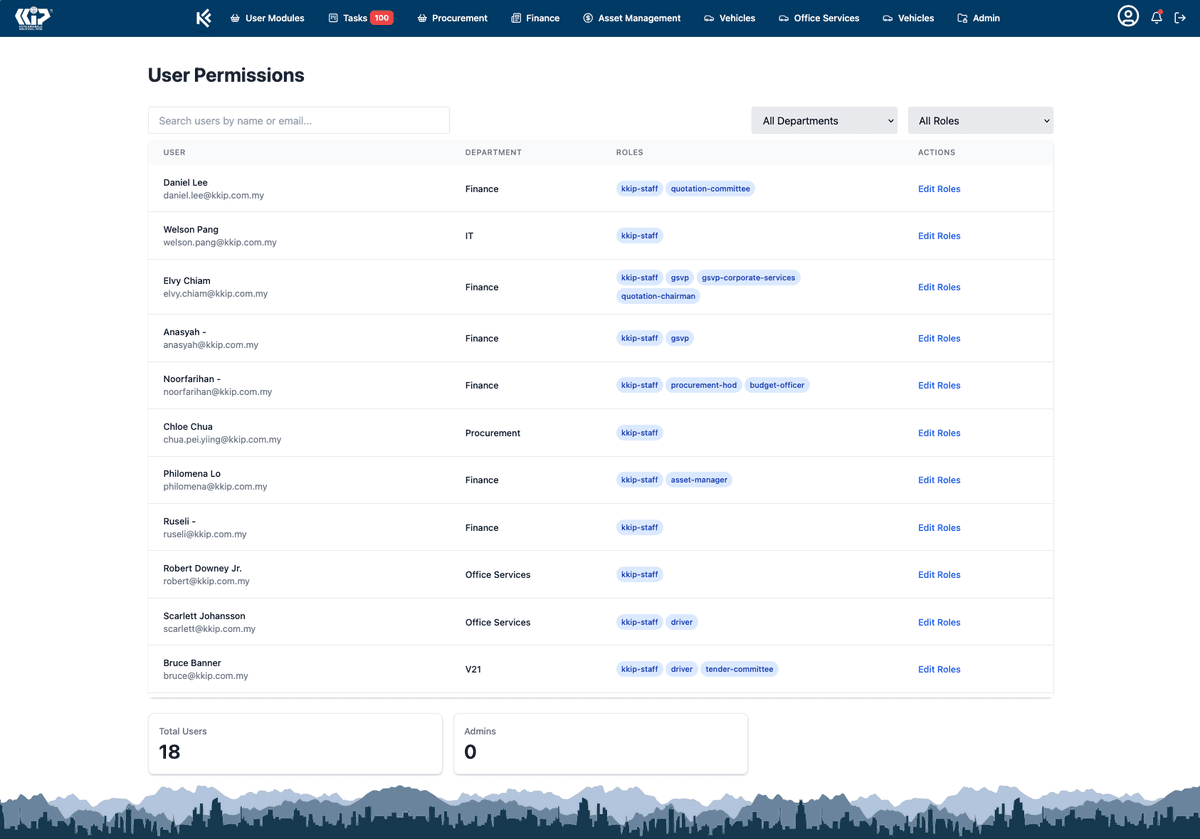1200x839 pixels.
Task: Go to the Office Services menu
Action: tap(818, 18)
